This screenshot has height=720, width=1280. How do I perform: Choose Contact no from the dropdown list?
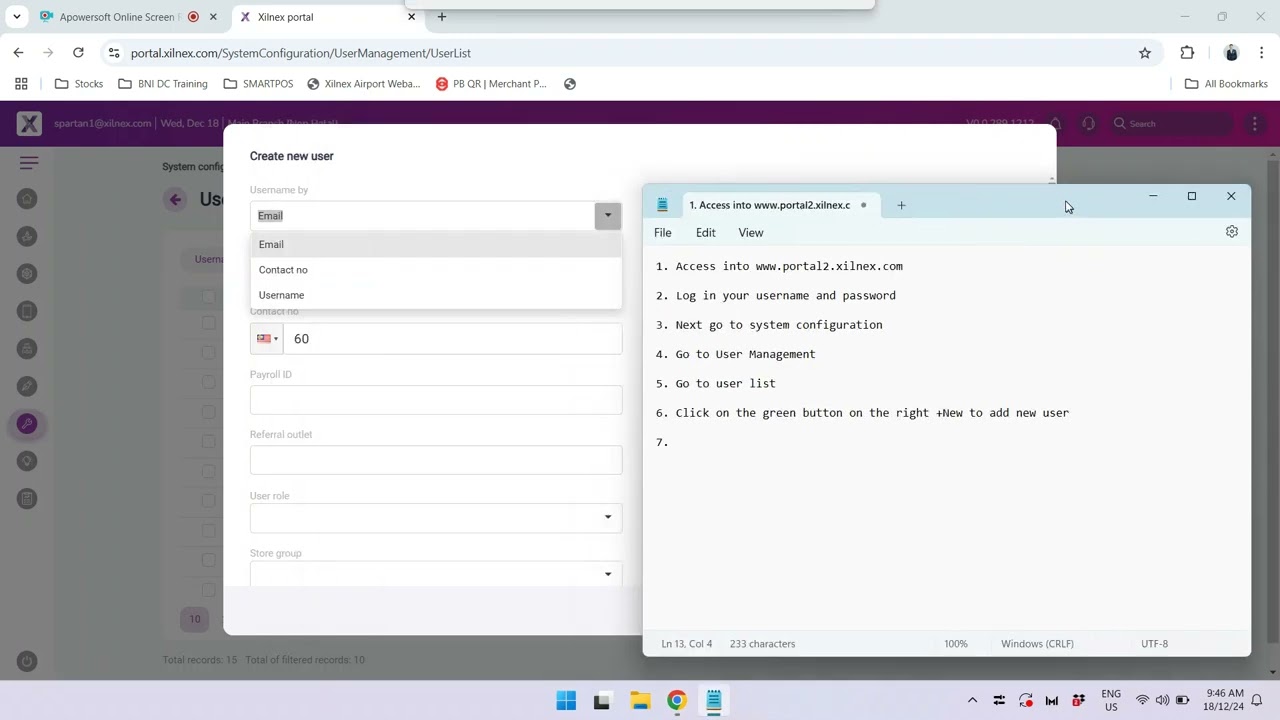pos(436,270)
